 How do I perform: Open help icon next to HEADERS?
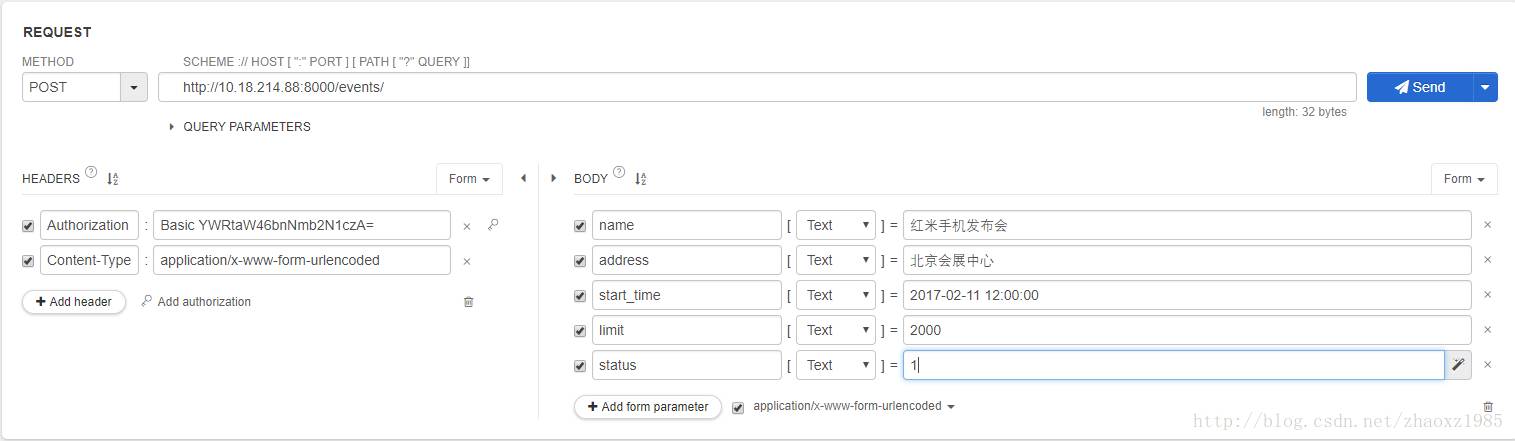point(91,173)
